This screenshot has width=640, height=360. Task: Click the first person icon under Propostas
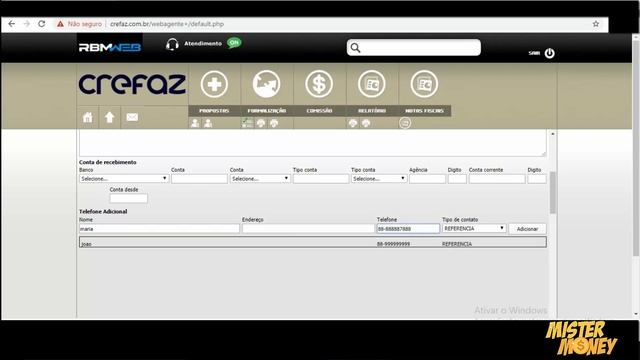pyautogui.click(x=195, y=123)
